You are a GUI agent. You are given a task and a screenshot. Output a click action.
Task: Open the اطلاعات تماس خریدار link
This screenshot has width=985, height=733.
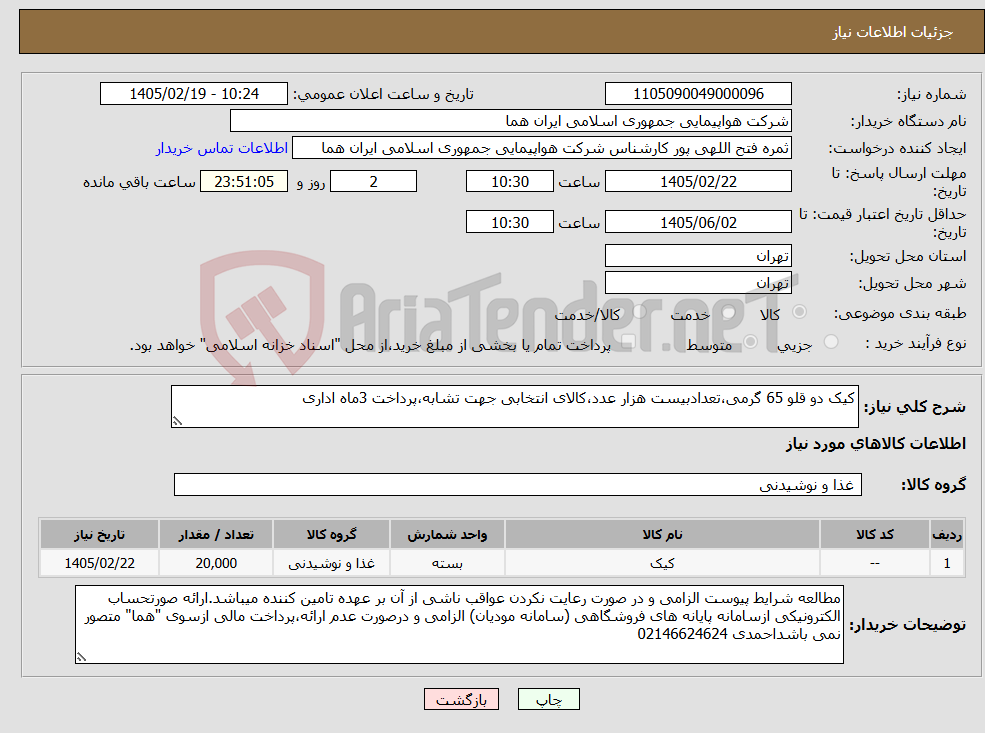pyautogui.click(x=222, y=148)
